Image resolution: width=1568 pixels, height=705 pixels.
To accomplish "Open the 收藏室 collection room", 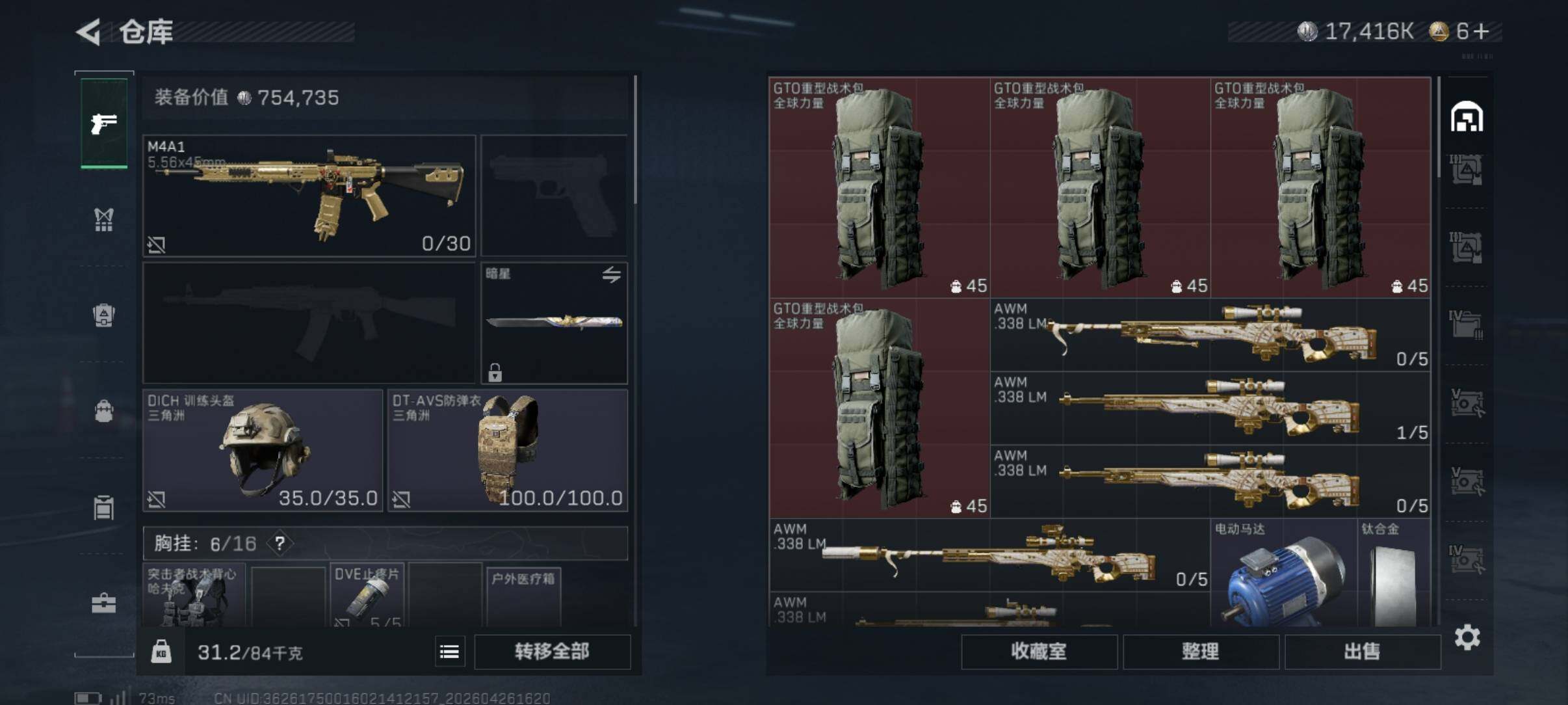I will pyautogui.click(x=1039, y=652).
